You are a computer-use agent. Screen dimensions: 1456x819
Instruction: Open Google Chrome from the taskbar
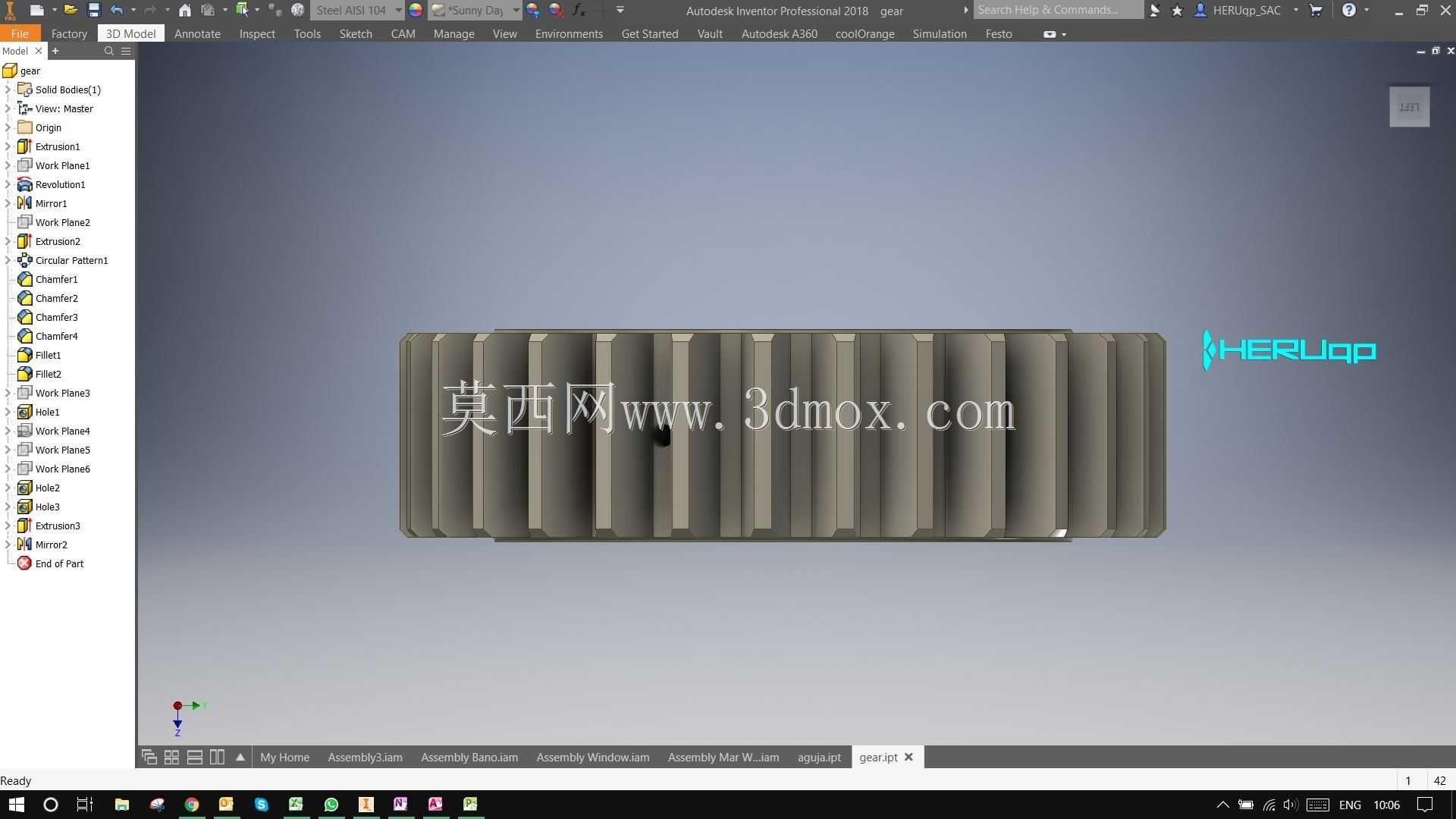coord(191,805)
